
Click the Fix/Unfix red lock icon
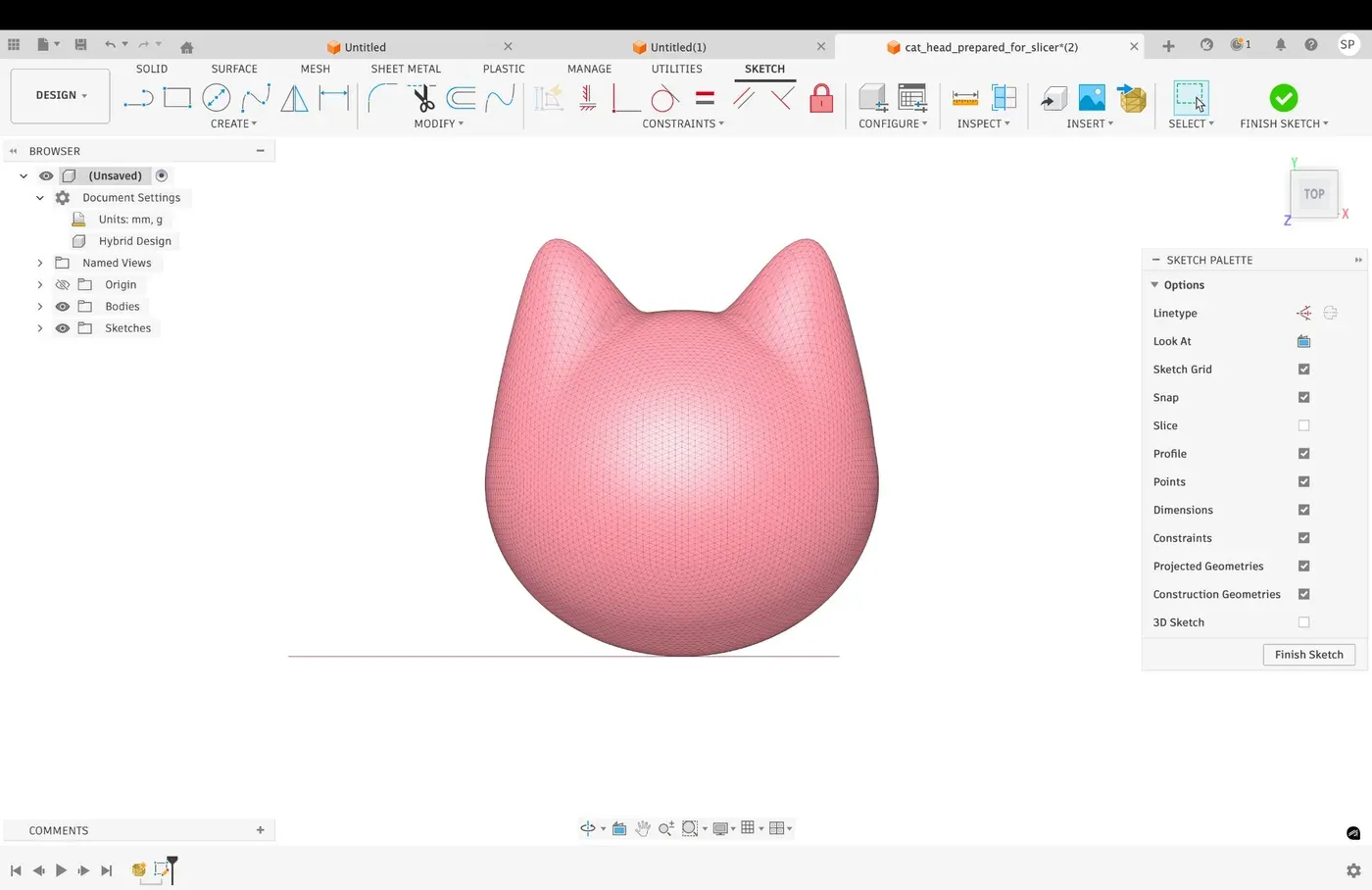pos(822,98)
